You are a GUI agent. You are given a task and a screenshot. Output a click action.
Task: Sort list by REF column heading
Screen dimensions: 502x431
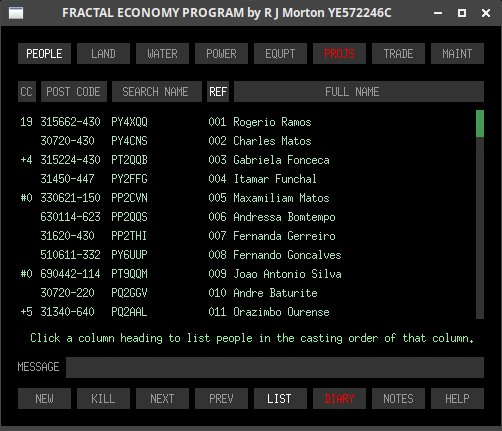[218, 92]
